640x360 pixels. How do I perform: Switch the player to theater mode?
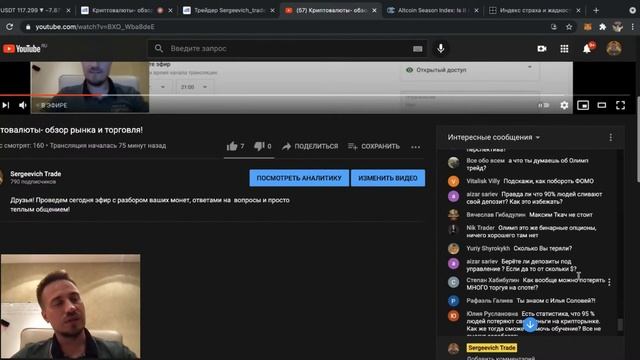pyautogui.click(x=602, y=105)
